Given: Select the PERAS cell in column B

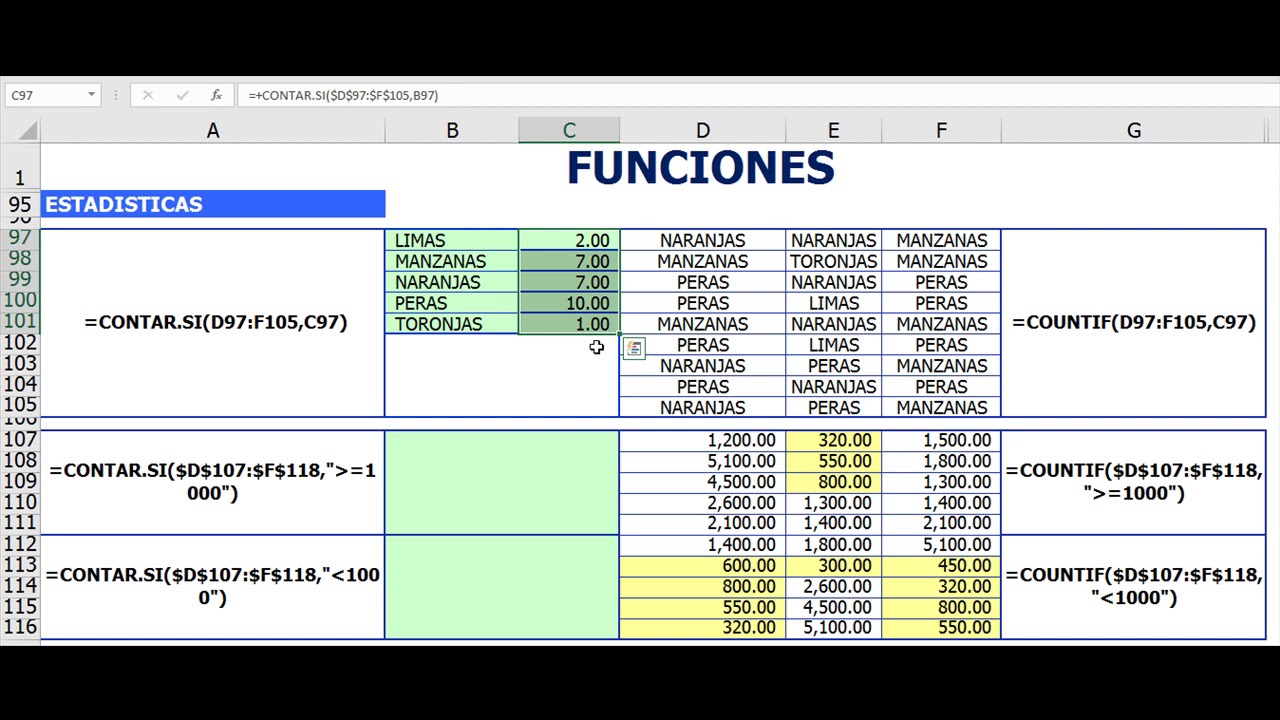Looking at the screenshot, I should point(452,303).
